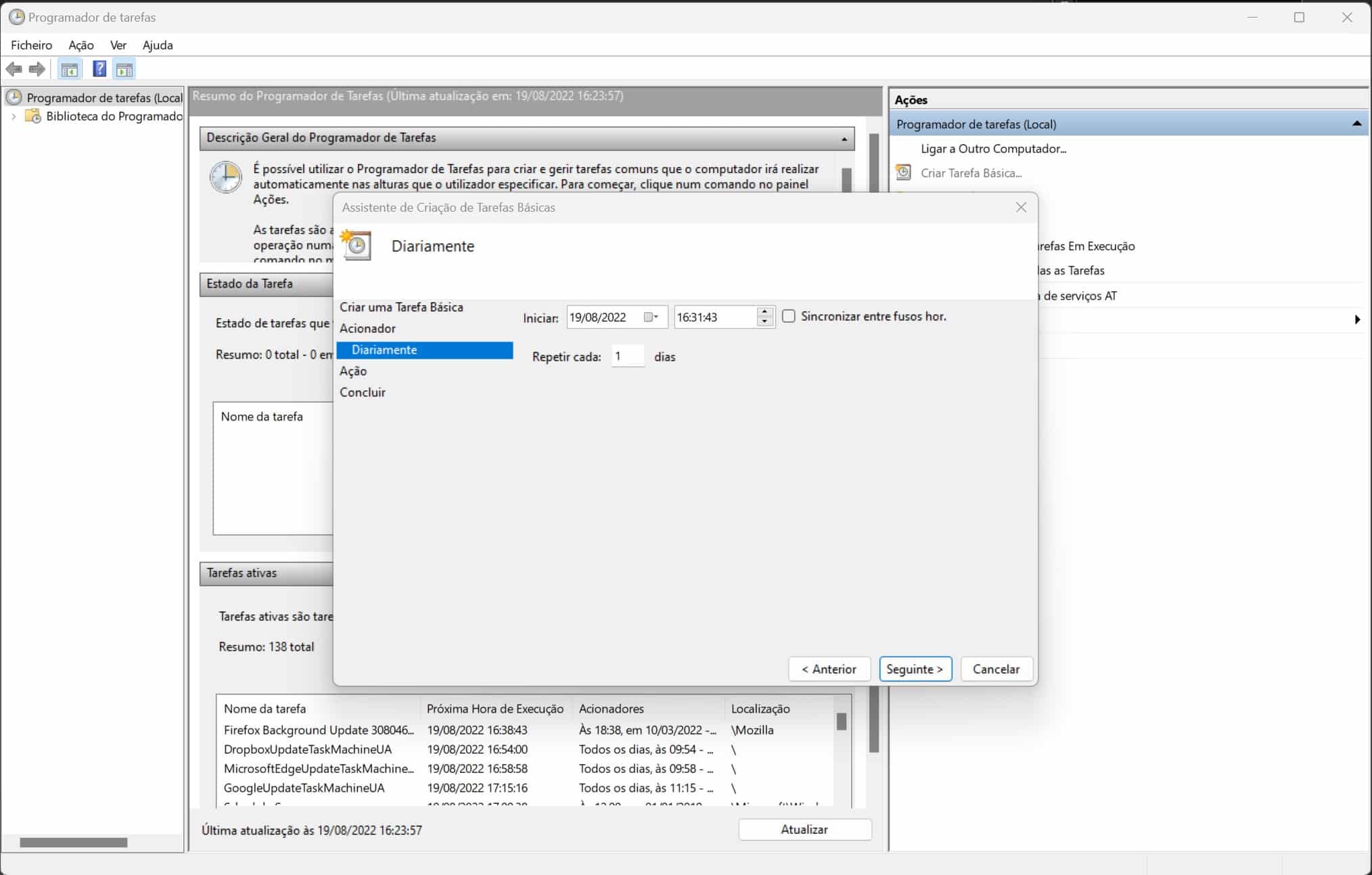
Task: Click the Seguinte button
Action: (x=915, y=669)
